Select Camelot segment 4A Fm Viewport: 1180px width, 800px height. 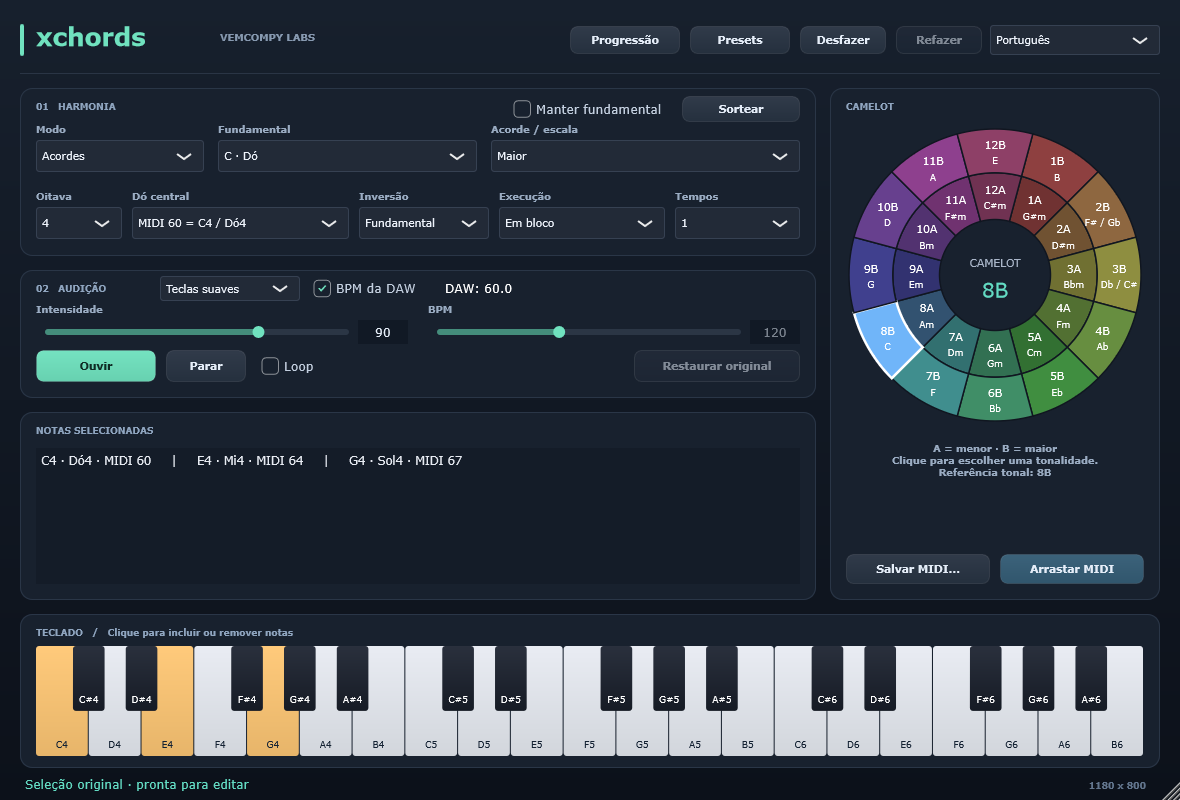(1063, 315)
